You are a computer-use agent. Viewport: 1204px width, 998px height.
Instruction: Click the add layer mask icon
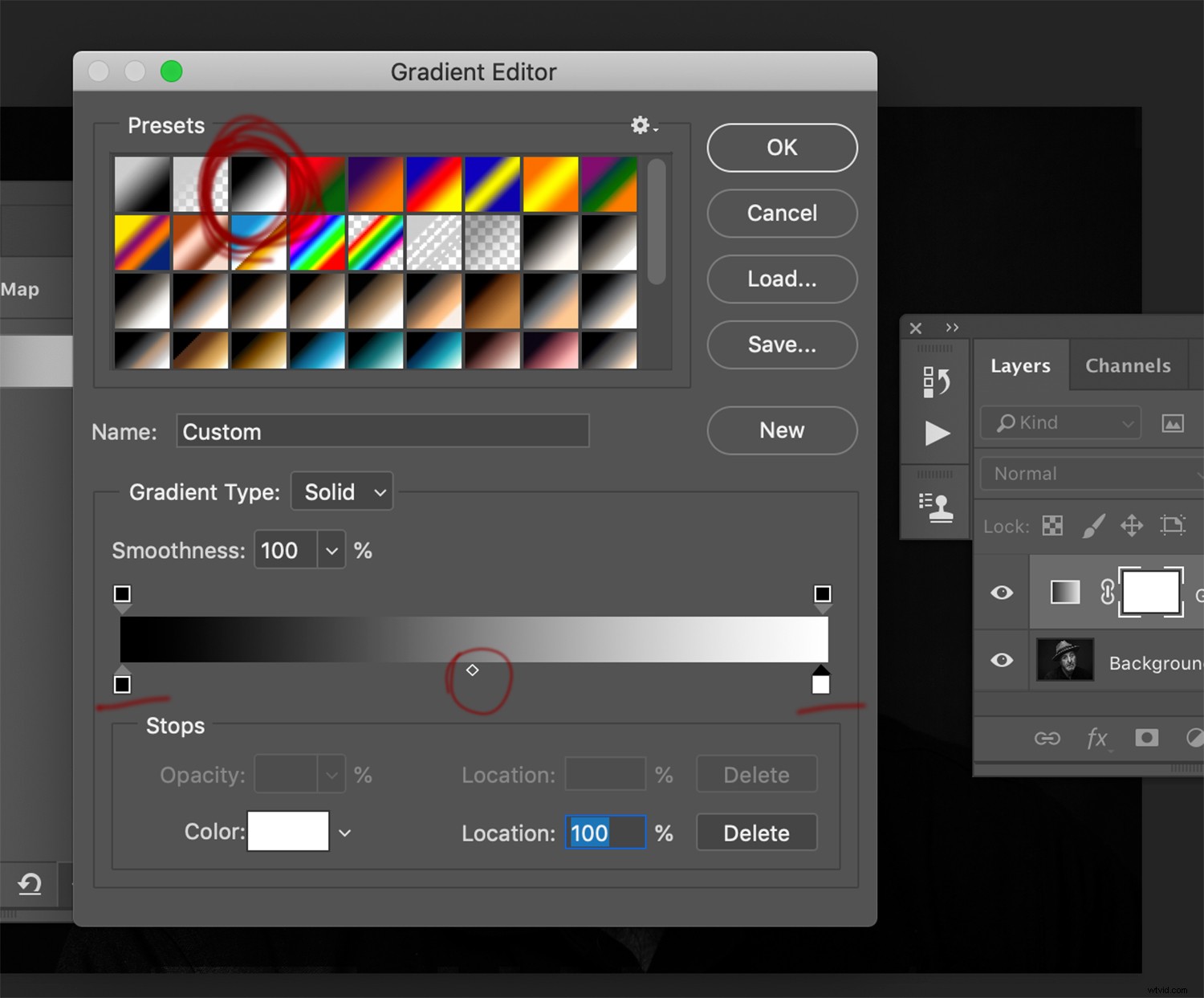pyautogui.click(x=1146, y=737)
